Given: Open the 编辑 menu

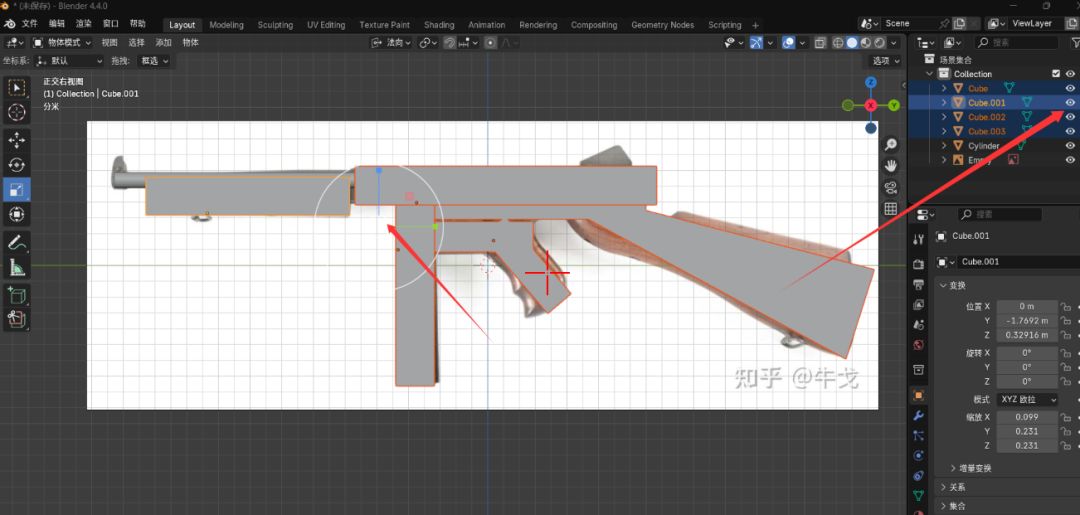Looking at the screenshot, I should pos(57,23).
